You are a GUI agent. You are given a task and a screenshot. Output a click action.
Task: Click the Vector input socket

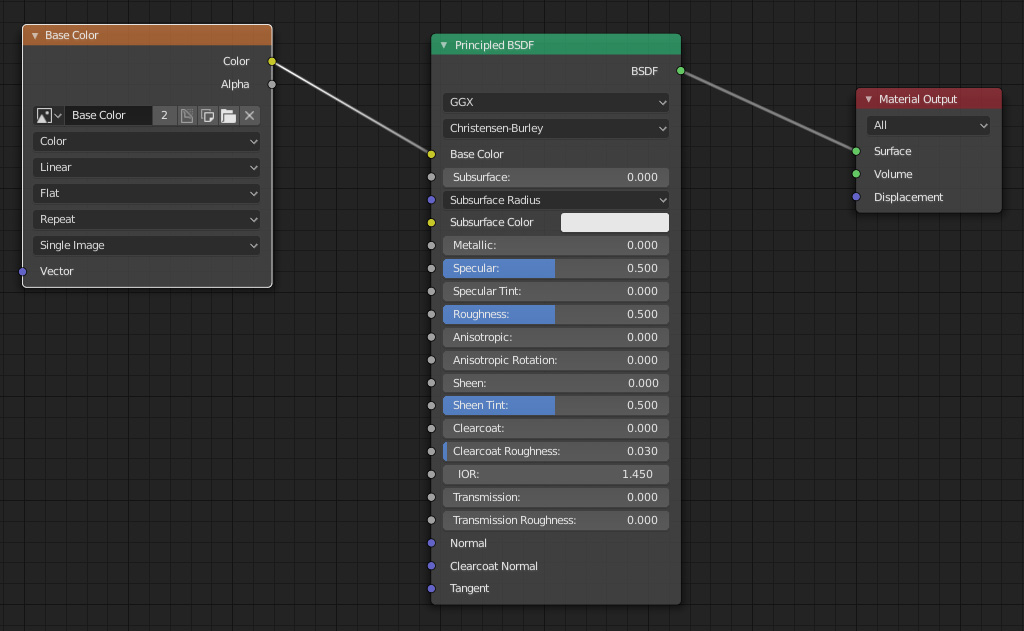[x=23, y=271]
